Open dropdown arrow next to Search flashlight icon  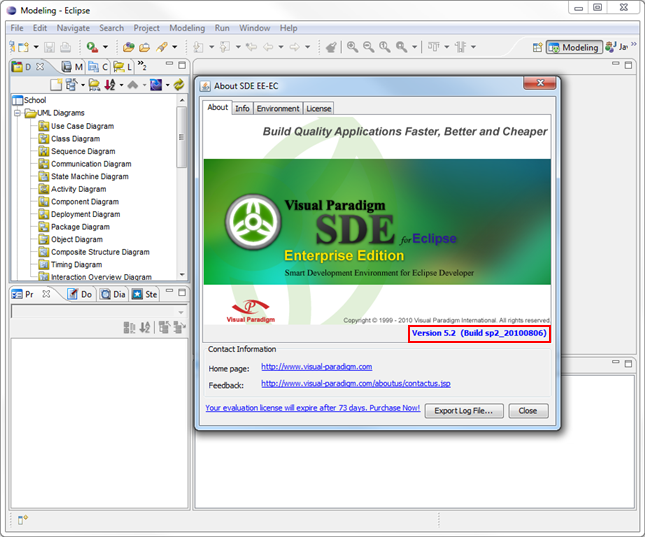[x=174, y=47]
